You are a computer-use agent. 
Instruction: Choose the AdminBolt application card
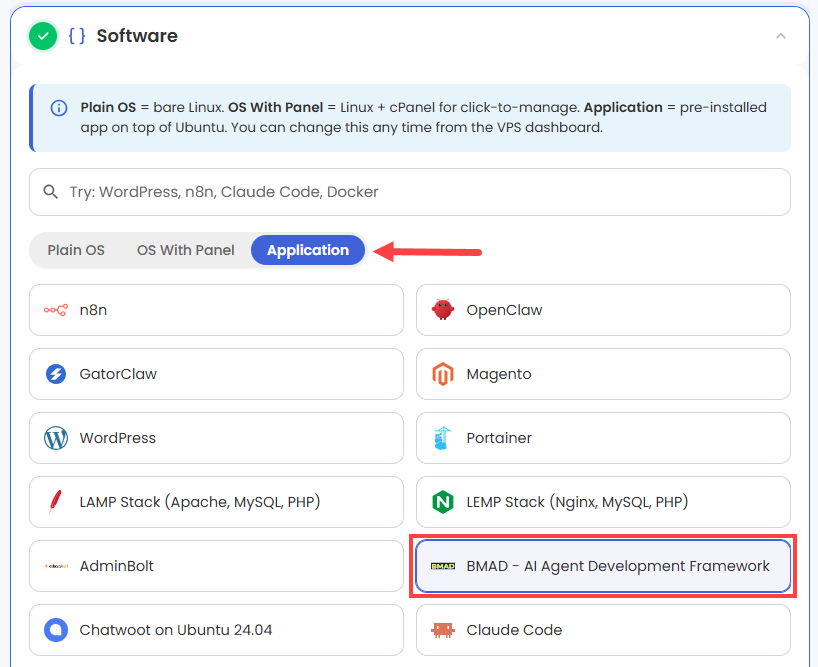216,566
